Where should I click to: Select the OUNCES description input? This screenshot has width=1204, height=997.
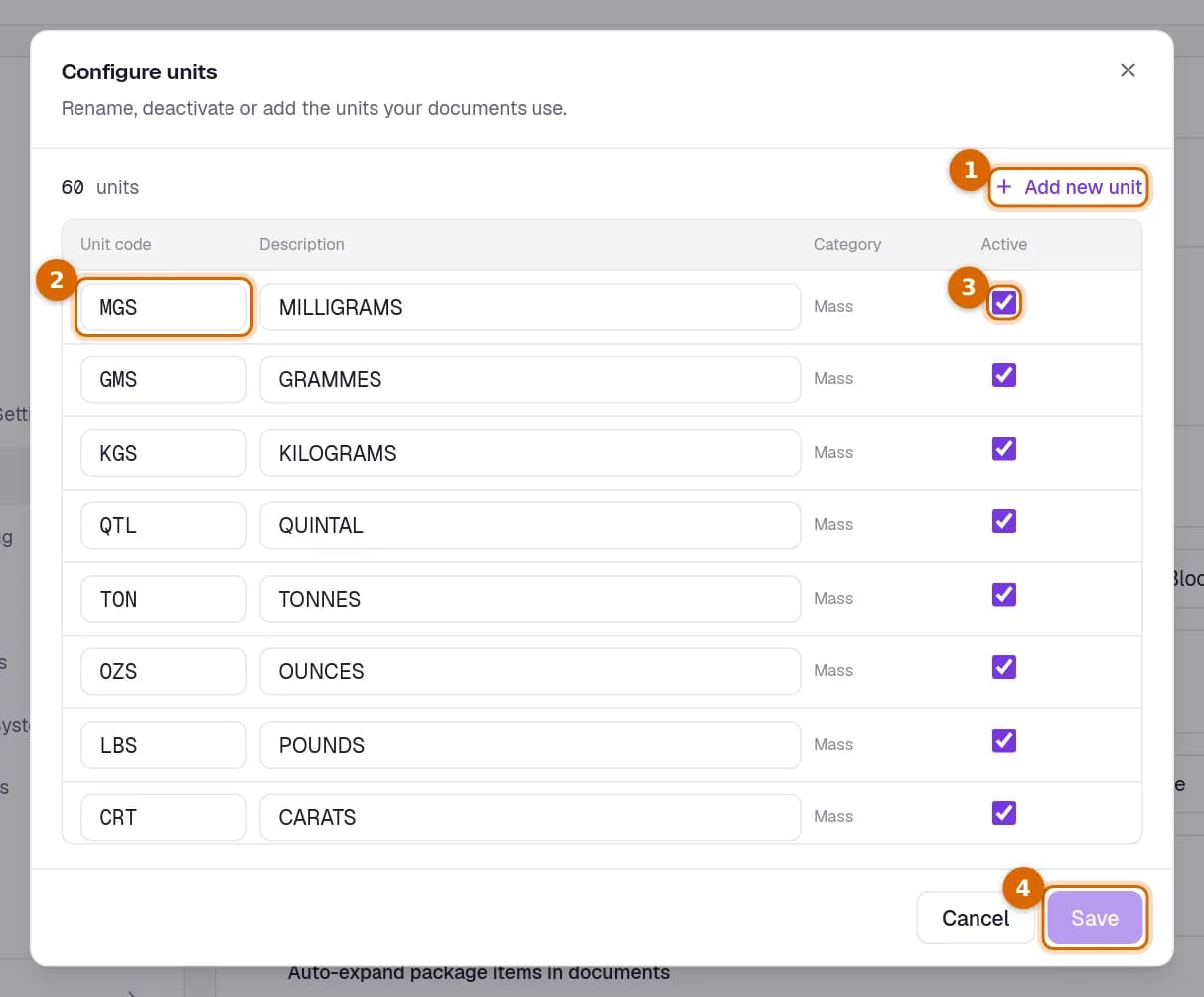[530, 671]
